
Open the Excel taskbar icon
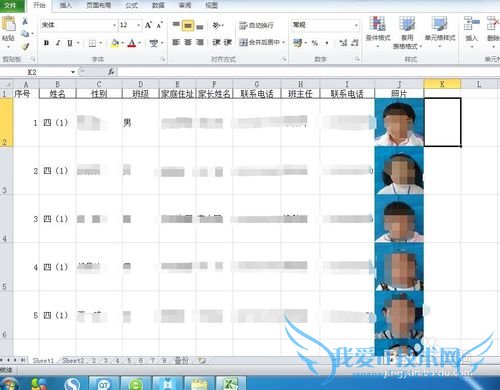(x=231, y=383)
